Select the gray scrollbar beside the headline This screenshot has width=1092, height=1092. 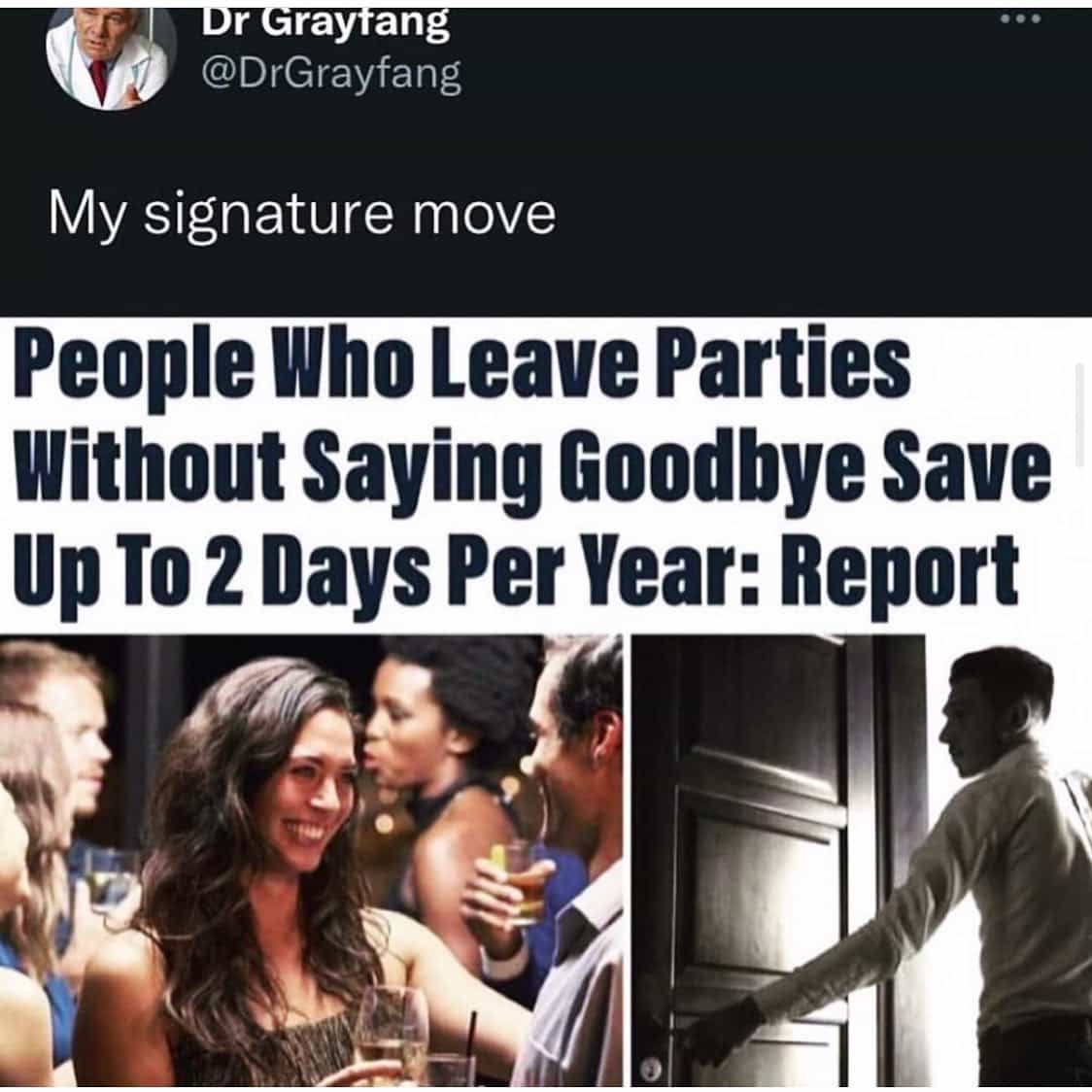(1078, 415)
